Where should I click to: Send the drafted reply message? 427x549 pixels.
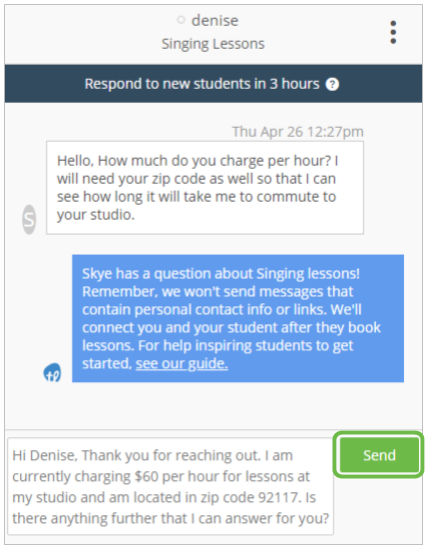tap(379, 455)
